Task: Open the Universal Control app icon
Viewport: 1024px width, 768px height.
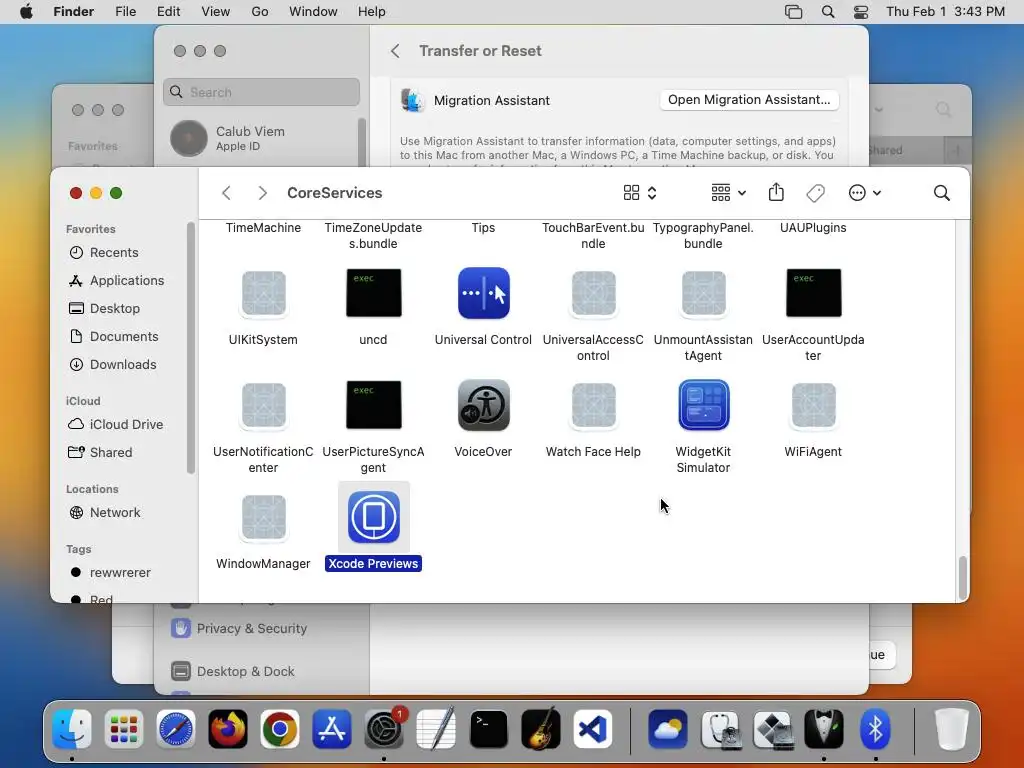Action: pos(483,293)
